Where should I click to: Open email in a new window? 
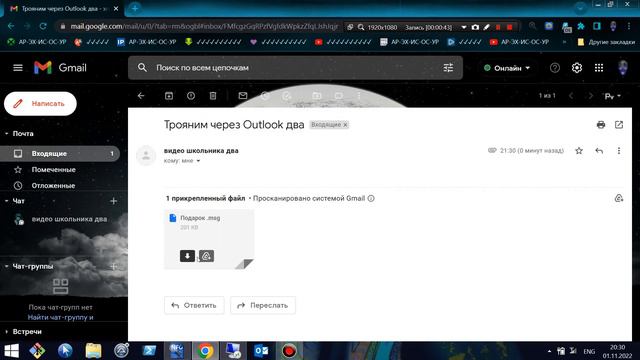coord(619,125)
